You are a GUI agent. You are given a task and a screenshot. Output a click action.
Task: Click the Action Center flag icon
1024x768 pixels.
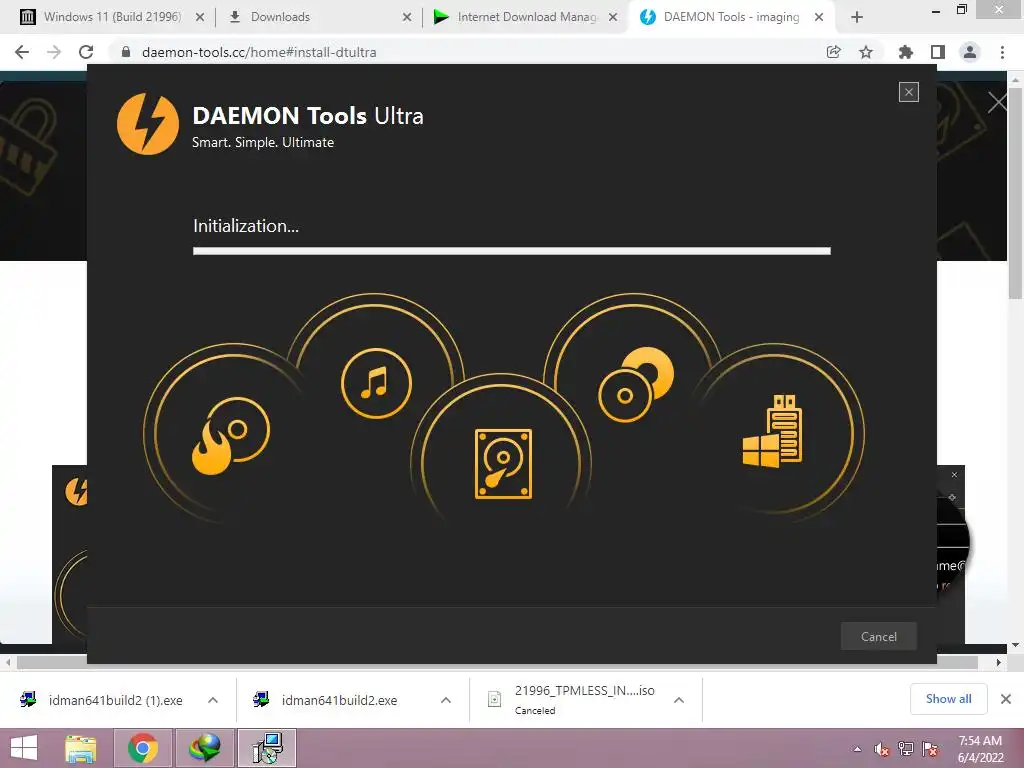click(x=930, y=750)
